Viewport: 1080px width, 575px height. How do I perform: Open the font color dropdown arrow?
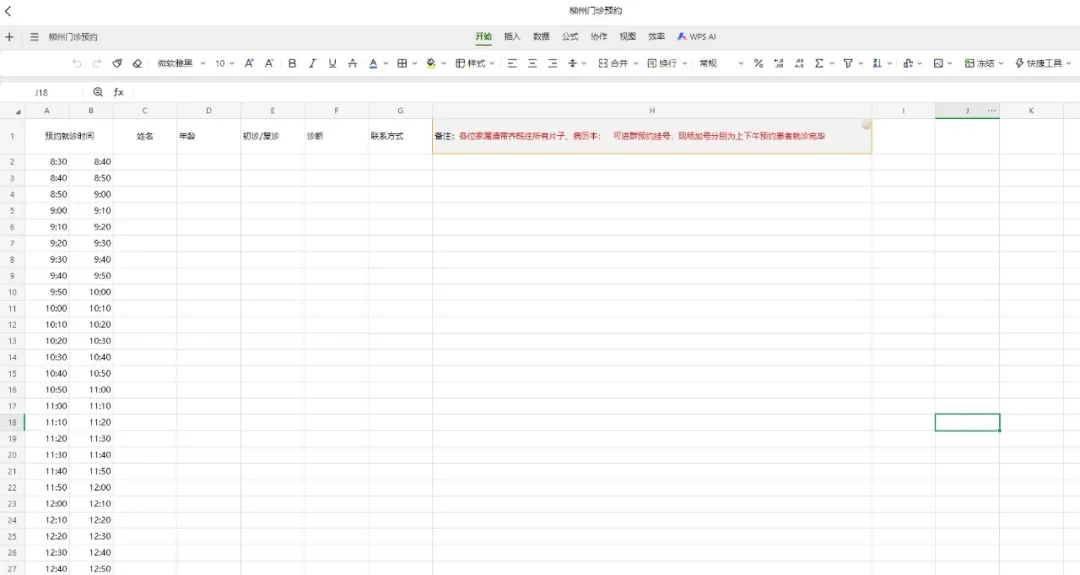coord(386,63)
